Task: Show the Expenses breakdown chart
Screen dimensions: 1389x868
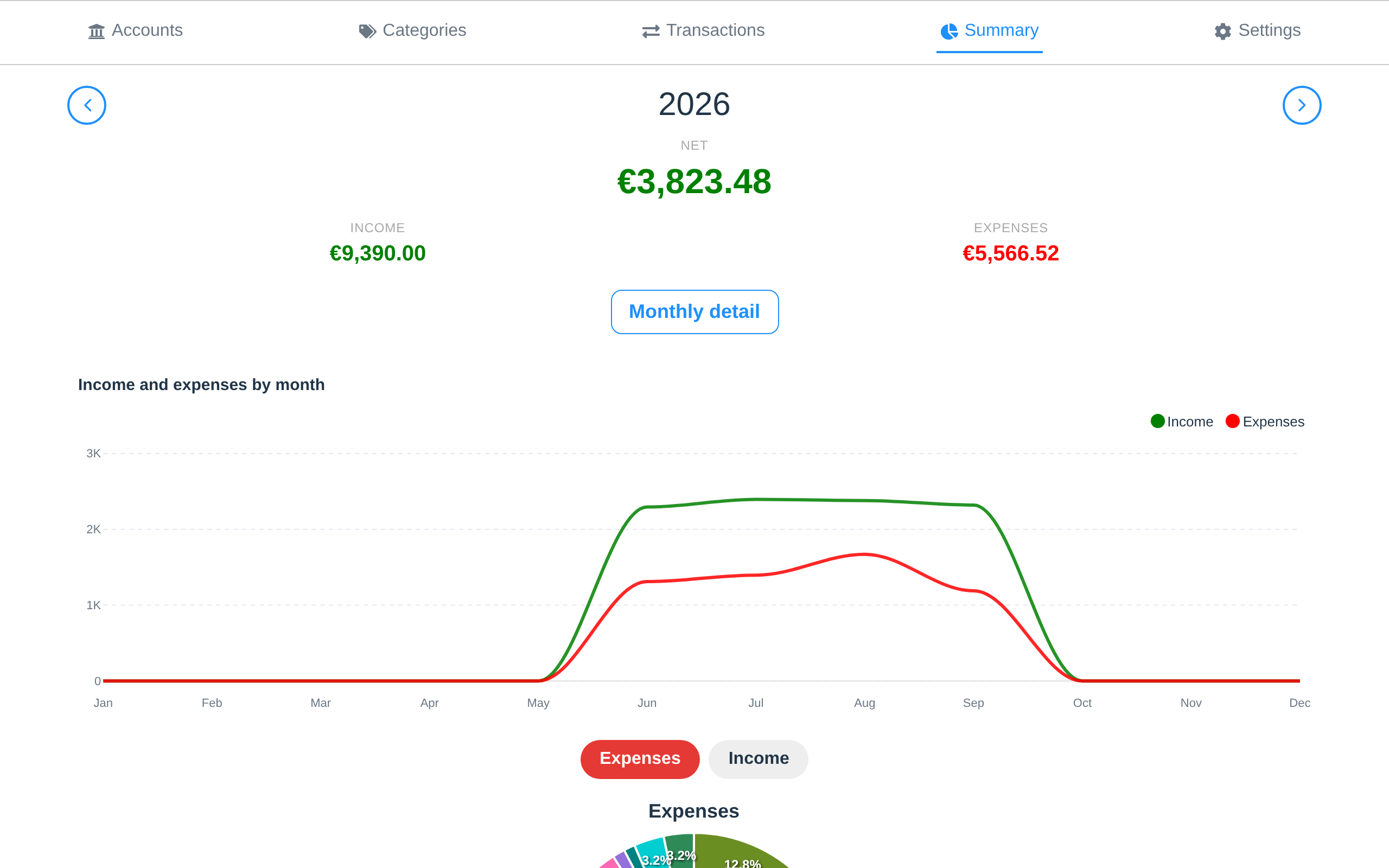Action: pos(640,759)
